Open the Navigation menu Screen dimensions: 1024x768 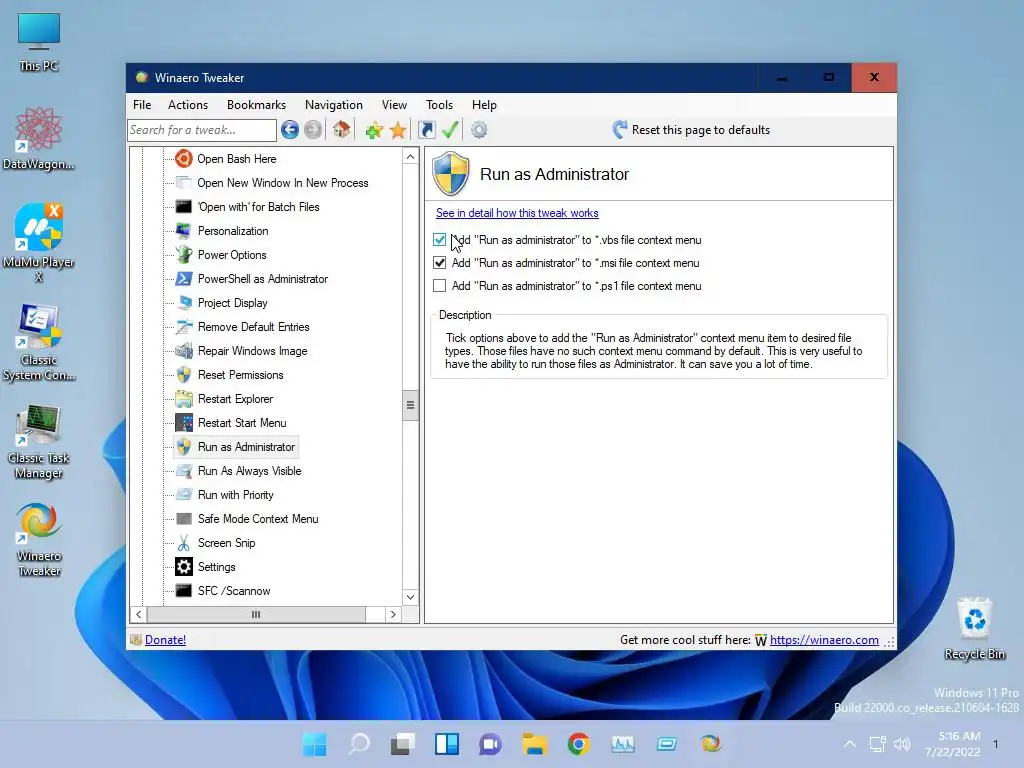point(334,104)
